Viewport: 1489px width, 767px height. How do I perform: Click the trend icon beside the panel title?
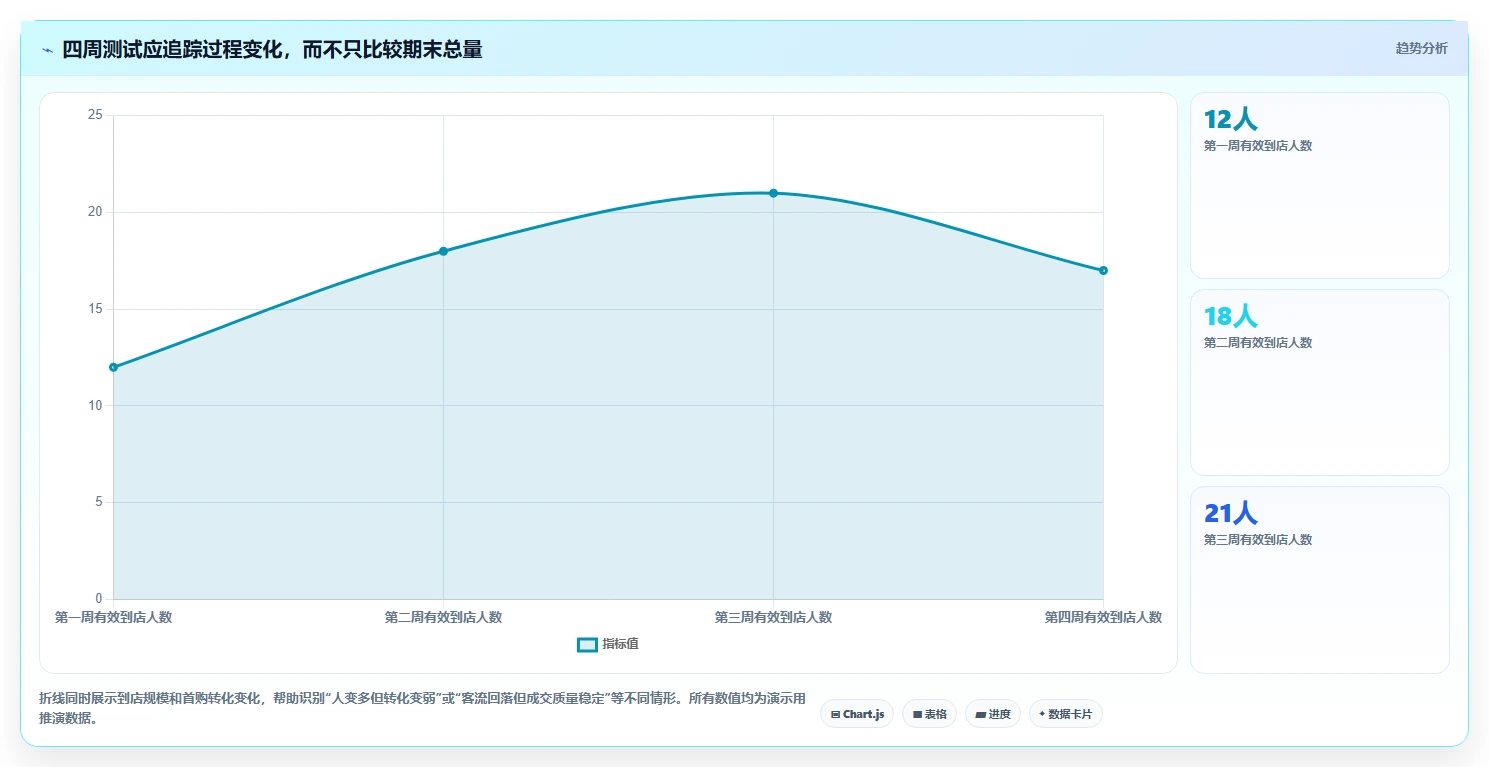(47, 50)
